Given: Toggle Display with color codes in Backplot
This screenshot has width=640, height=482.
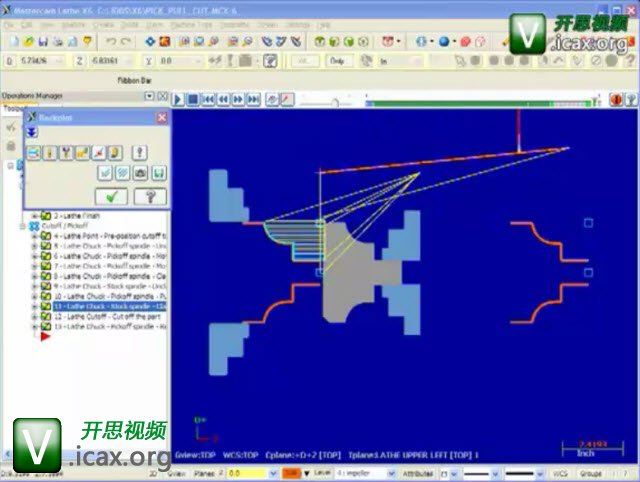Looking at the screenshot, I should [34, 153].
